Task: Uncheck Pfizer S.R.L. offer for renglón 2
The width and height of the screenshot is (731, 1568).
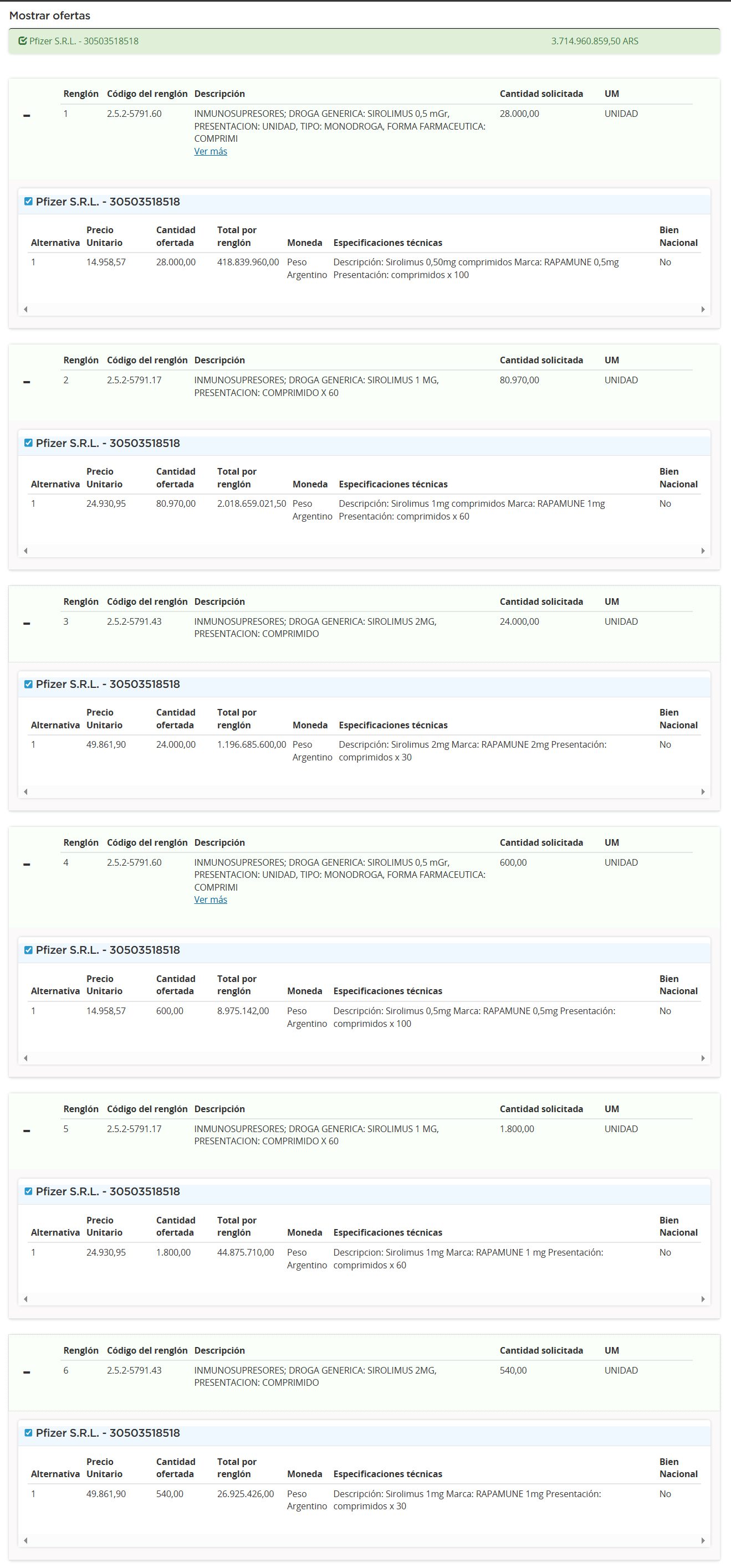Action: [x=28, y=443]
